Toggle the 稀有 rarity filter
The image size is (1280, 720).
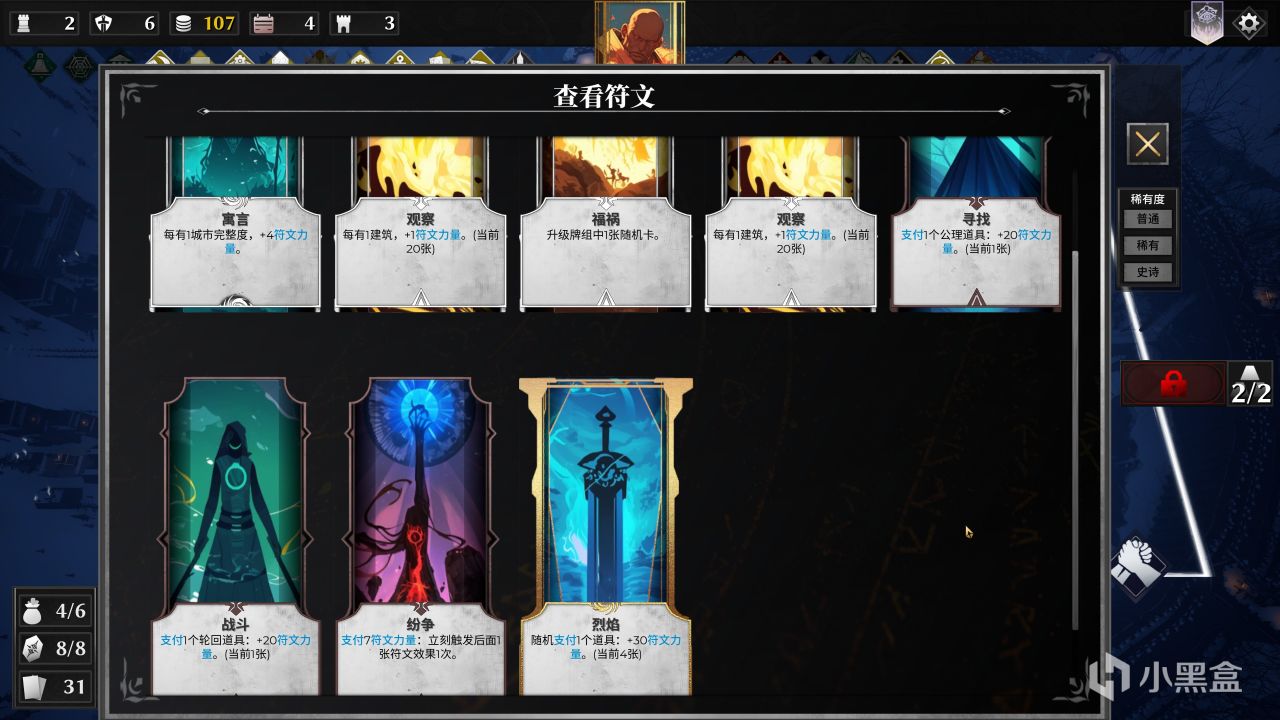[1147, 246]
